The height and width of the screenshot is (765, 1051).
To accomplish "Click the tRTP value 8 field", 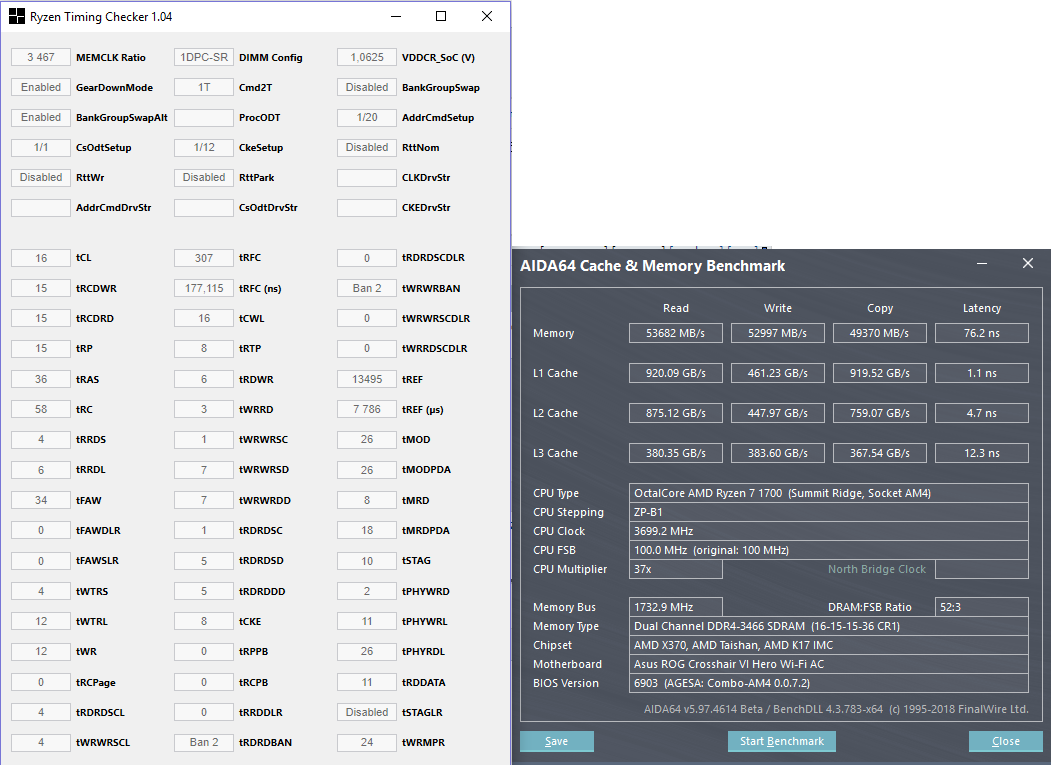I will pyautogui.click(x=204, y=349).
